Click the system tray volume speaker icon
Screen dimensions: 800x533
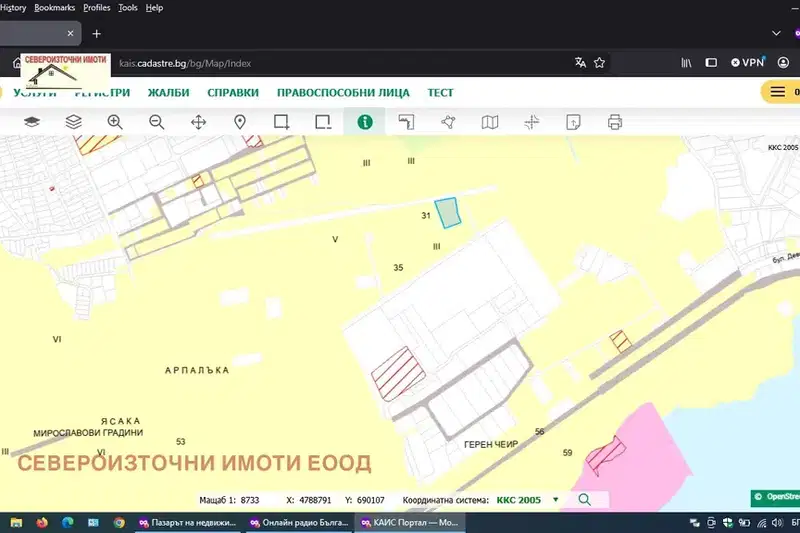(x=777, y=523)
